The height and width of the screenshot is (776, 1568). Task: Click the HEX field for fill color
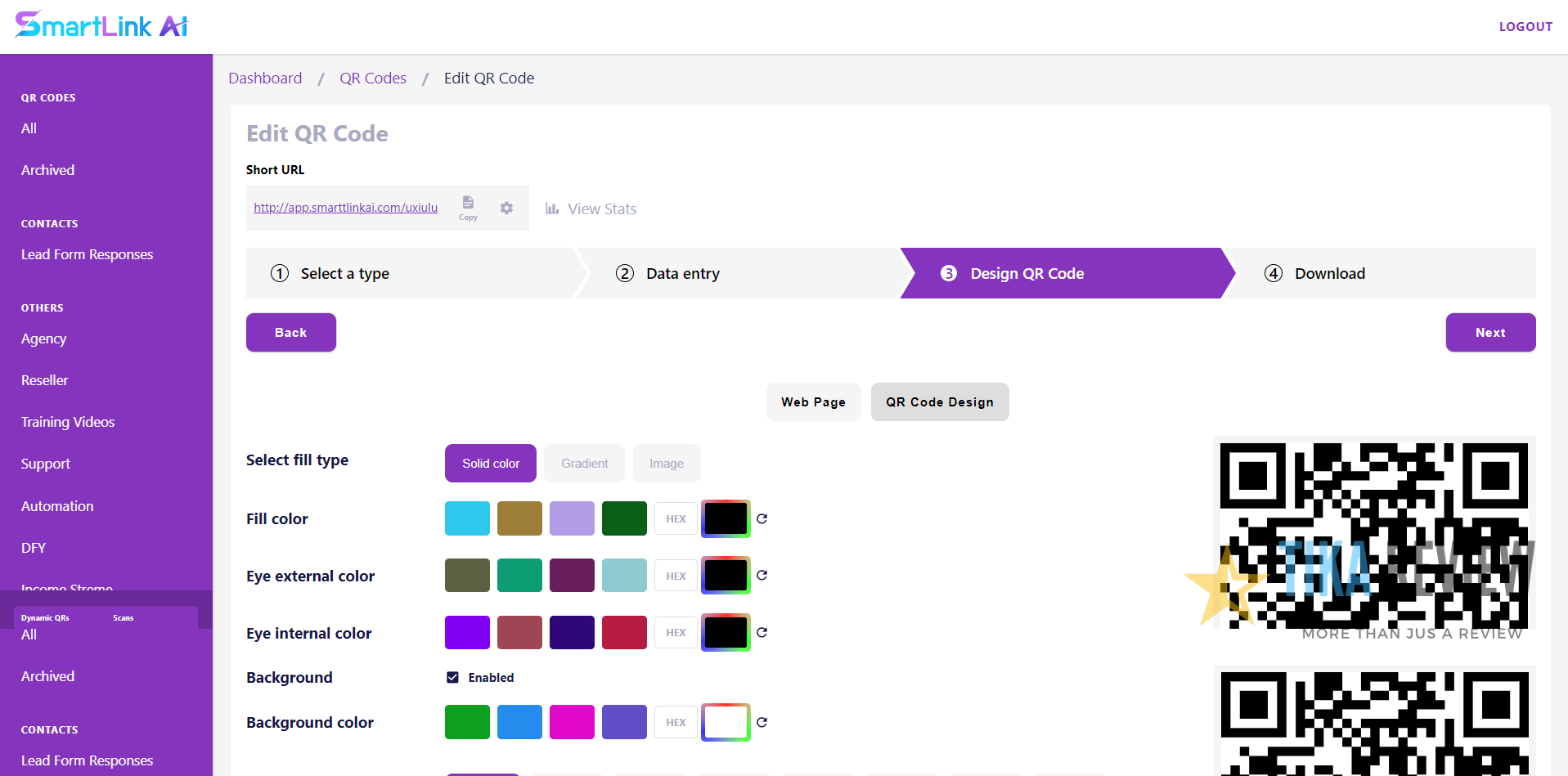pyautogui.click(x=675, y=518)
